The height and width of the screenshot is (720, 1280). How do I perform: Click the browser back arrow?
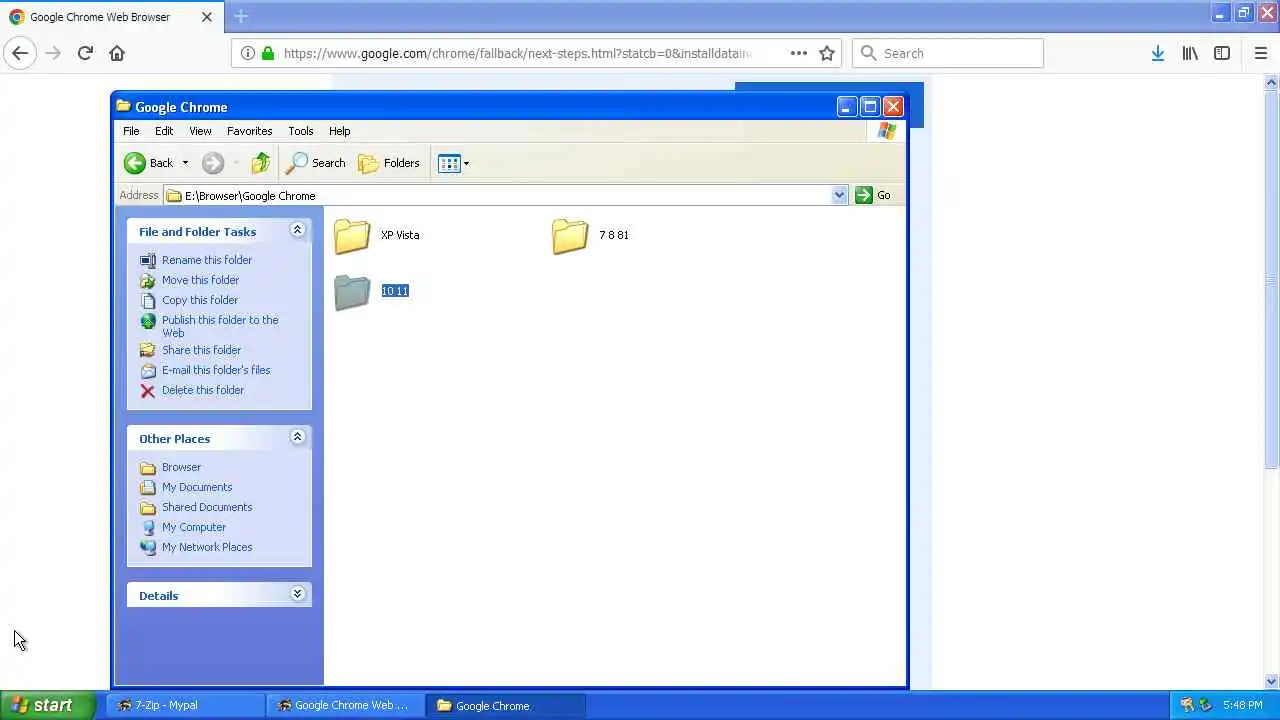[x=20, y=53]
